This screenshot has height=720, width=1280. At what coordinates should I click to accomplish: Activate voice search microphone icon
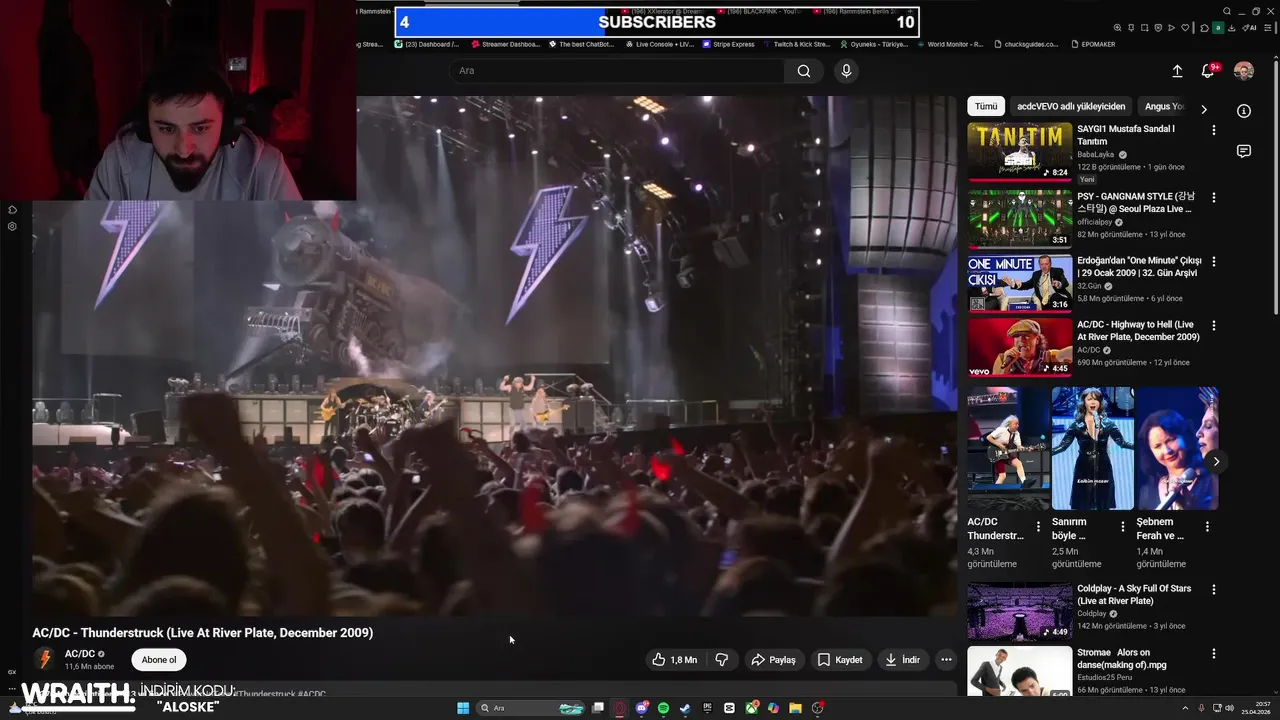pos(846,71)
